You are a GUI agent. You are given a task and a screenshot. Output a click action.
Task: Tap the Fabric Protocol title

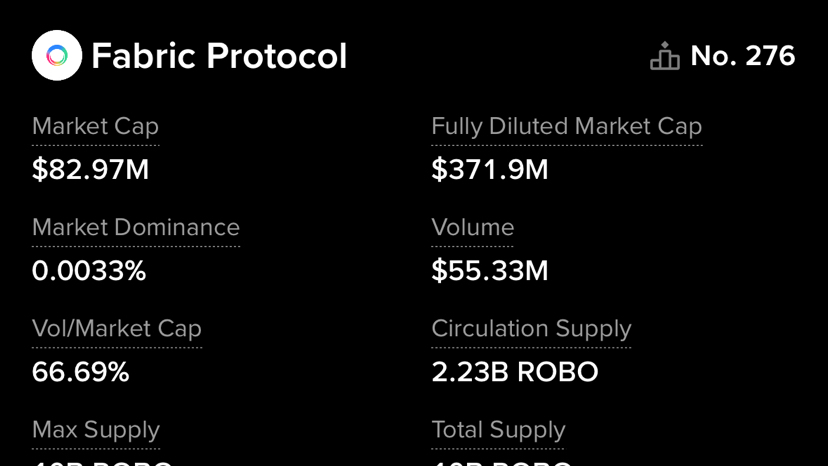219,56
